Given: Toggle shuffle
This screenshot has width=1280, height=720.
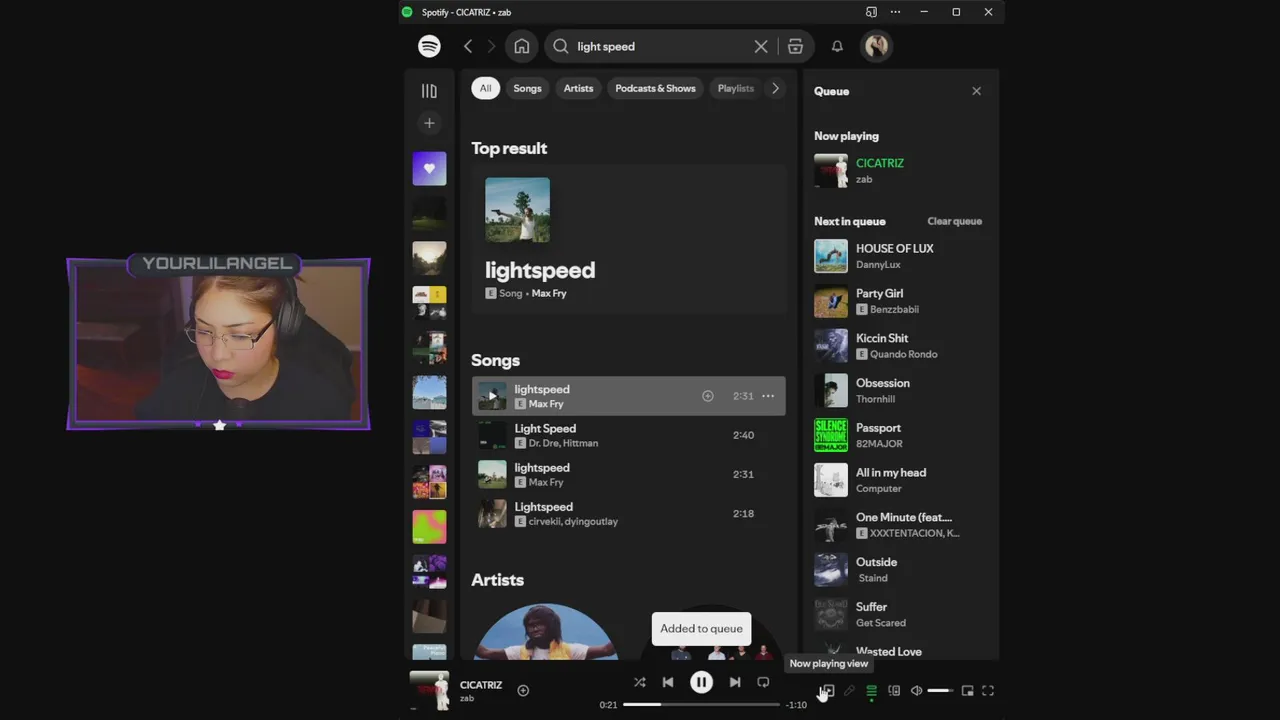Looking at the screenshot, I should pyautogui.click(x=640, y=682).
